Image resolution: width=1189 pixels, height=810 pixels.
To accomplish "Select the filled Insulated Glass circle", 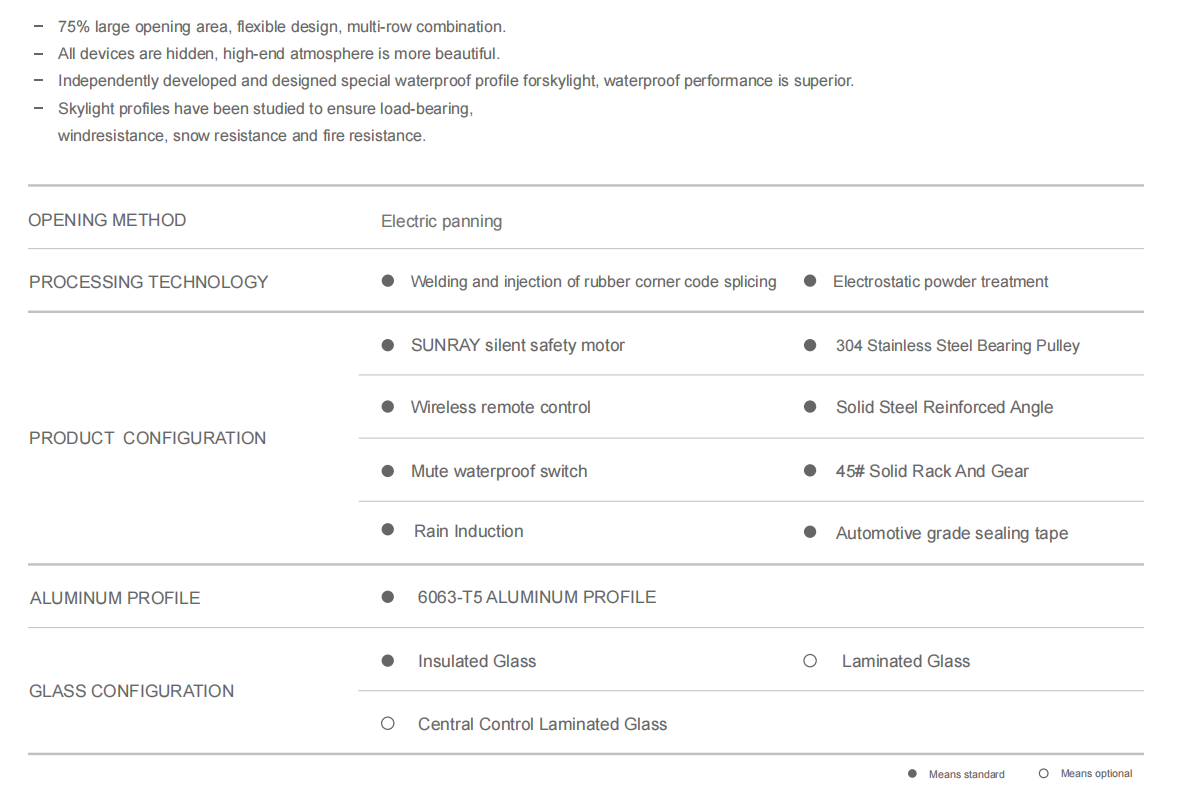I will click(387, 661).
